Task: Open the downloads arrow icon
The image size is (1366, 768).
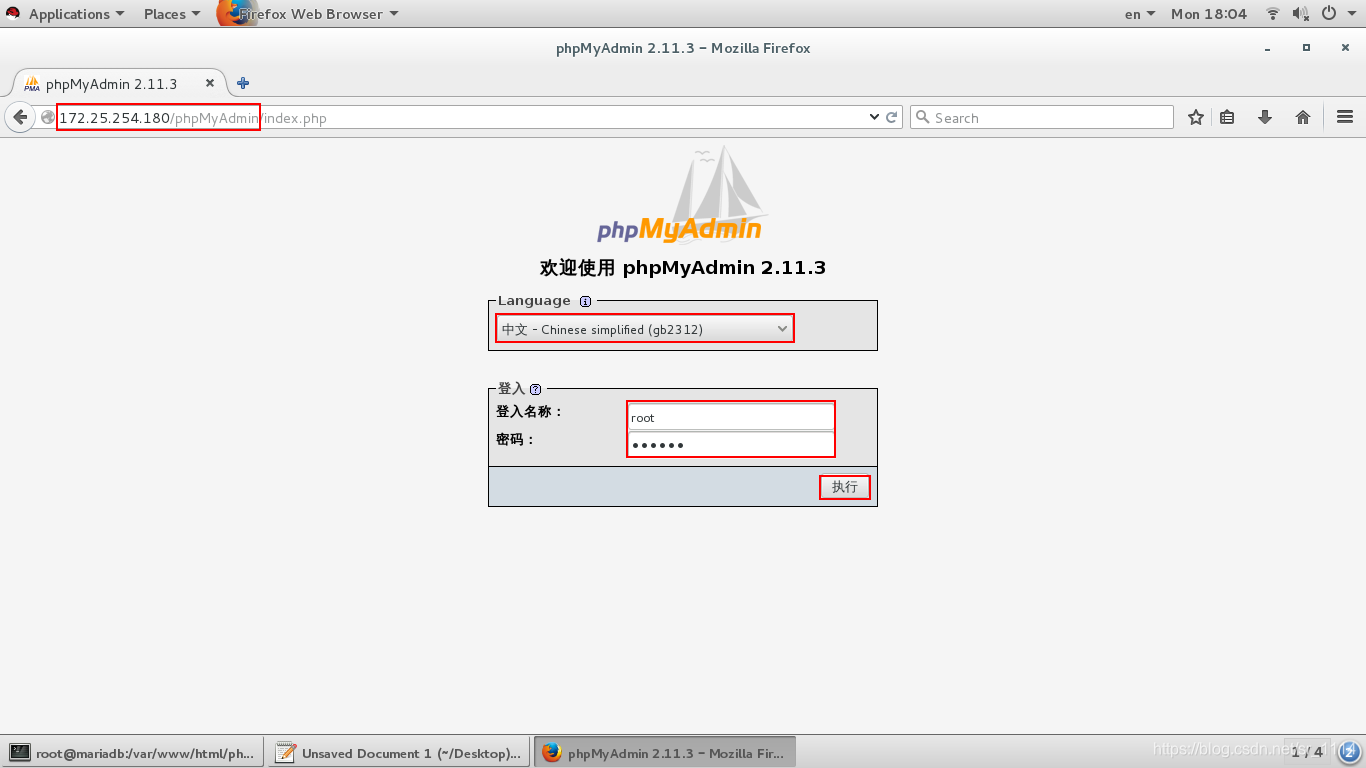Action: [1265, 117]
